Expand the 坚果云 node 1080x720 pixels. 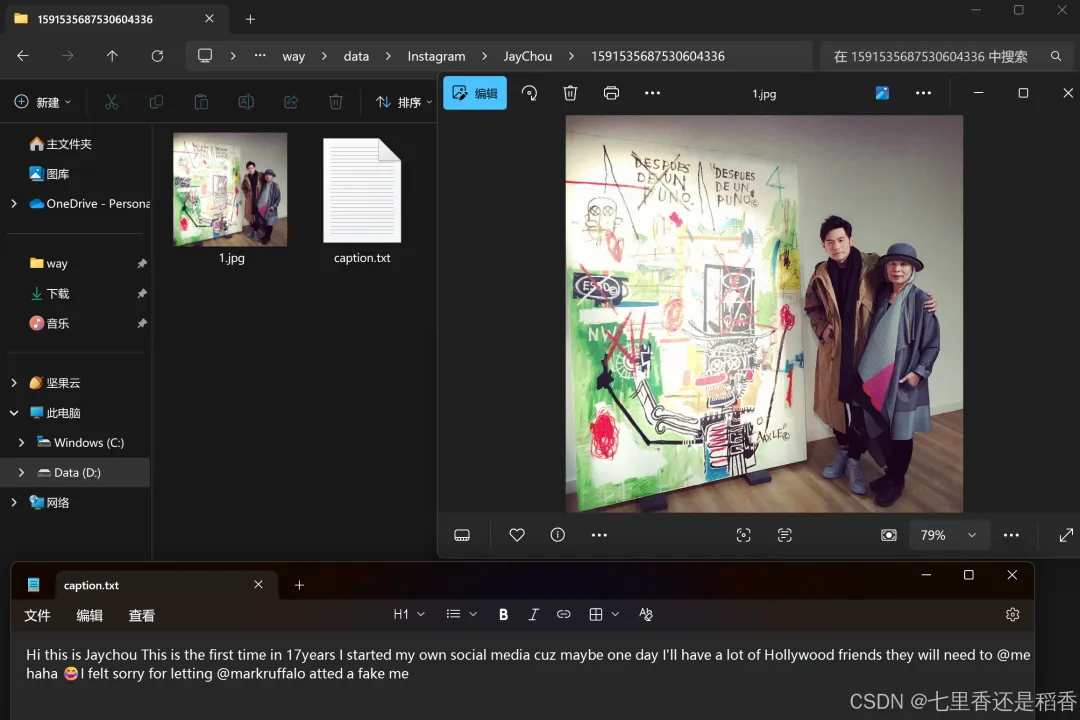point(14,383)
